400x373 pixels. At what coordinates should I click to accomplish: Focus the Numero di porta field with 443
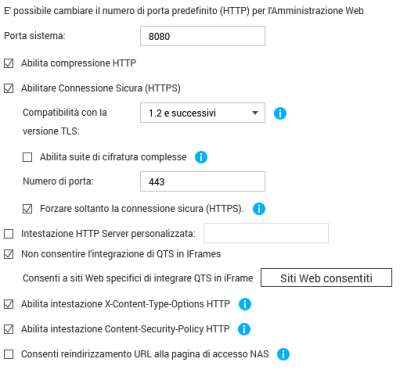coord(203,181)
